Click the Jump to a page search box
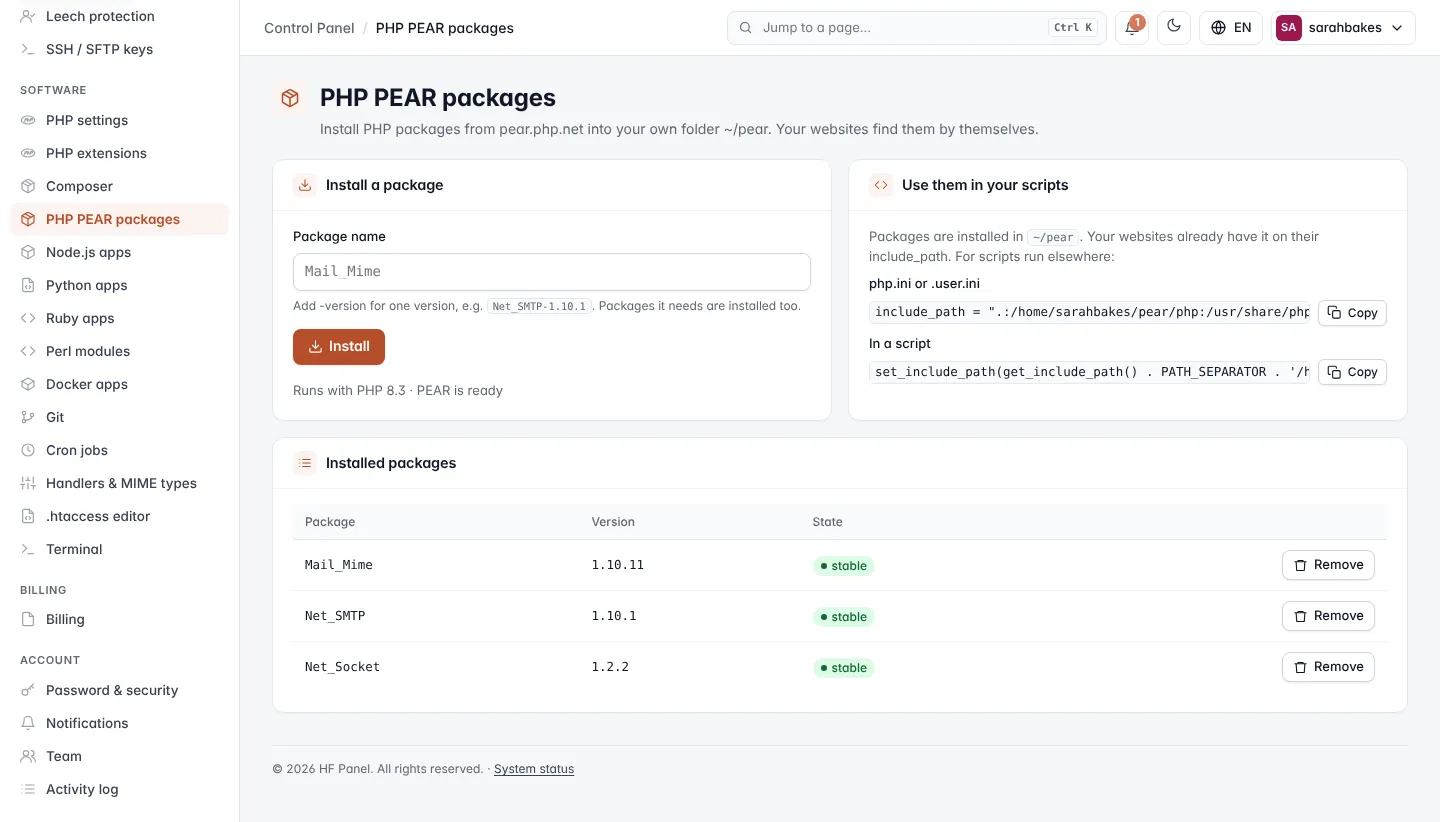The height and width of the screenshot is (822, 1440). (x=917, y=28)
